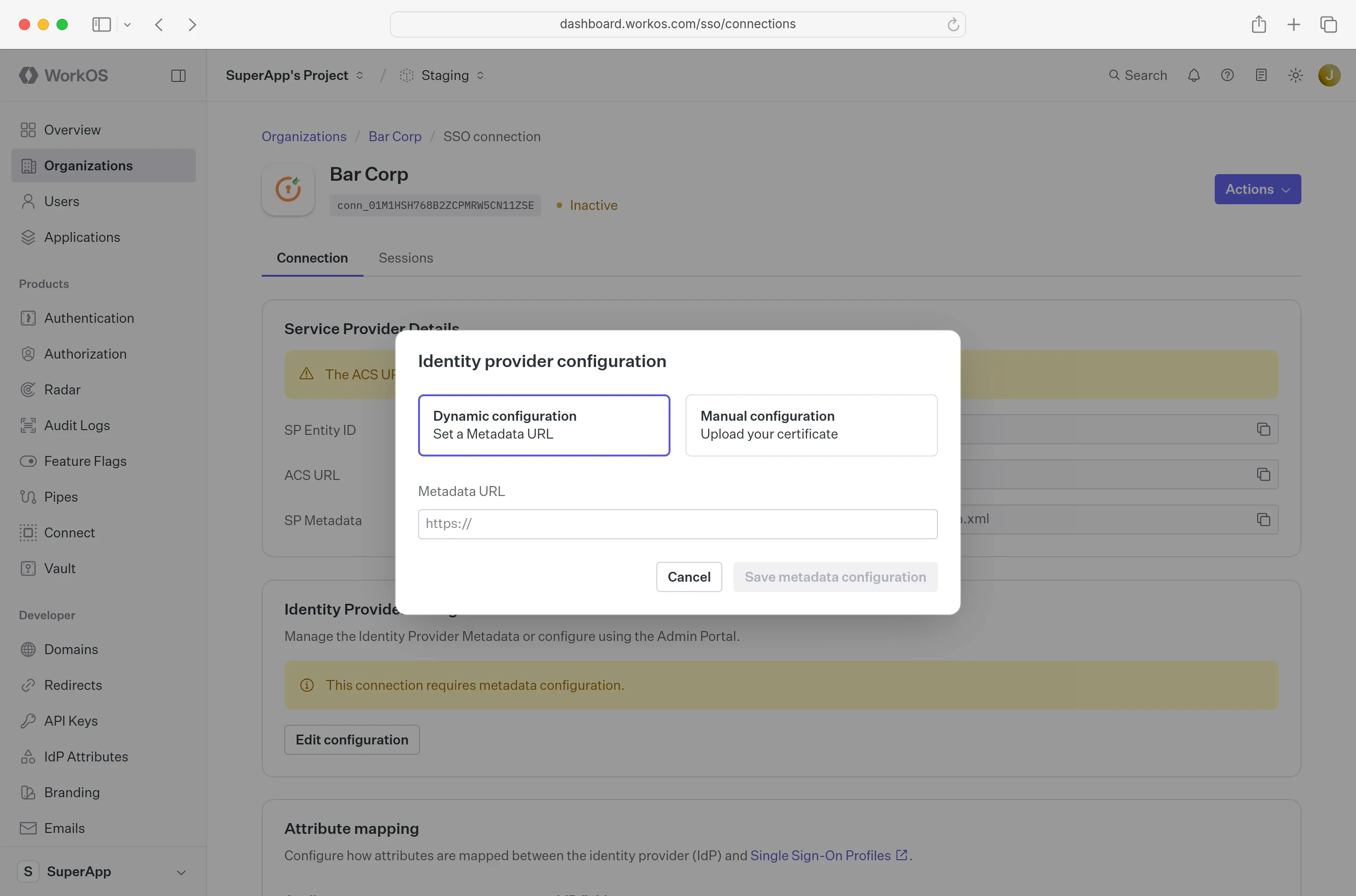
Task: Copy the SP Entity ID value
Action: coord(1263,429)
